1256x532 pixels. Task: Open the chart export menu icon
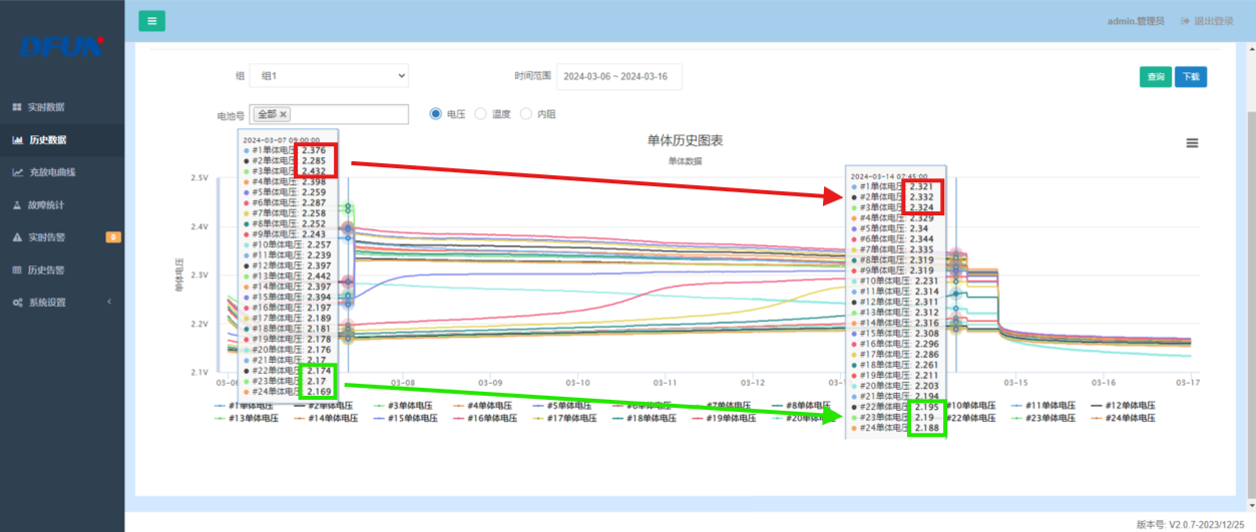point(1192,143)
